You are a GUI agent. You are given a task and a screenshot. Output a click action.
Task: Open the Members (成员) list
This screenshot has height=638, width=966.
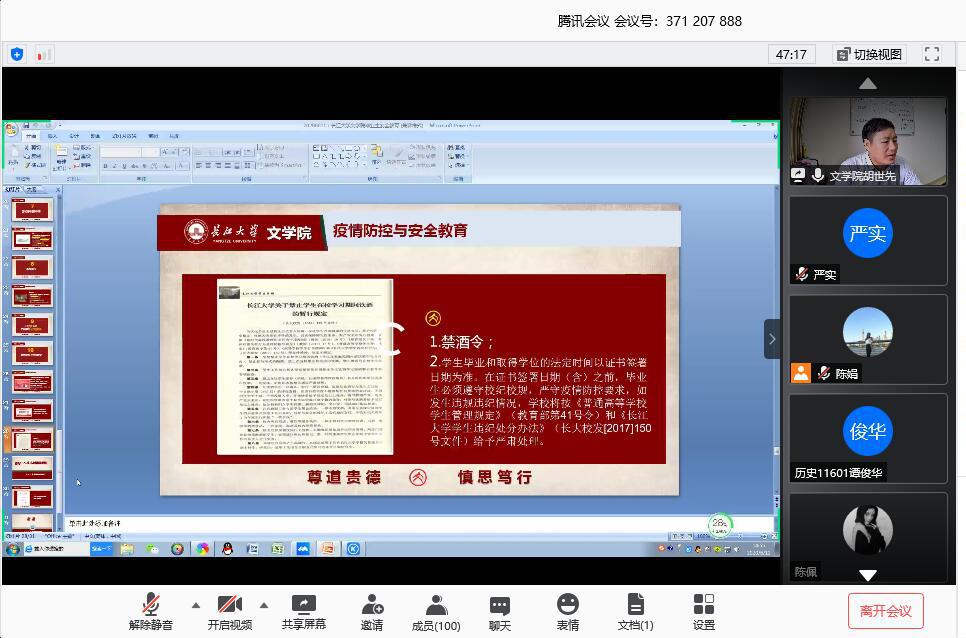coord(436,611)
